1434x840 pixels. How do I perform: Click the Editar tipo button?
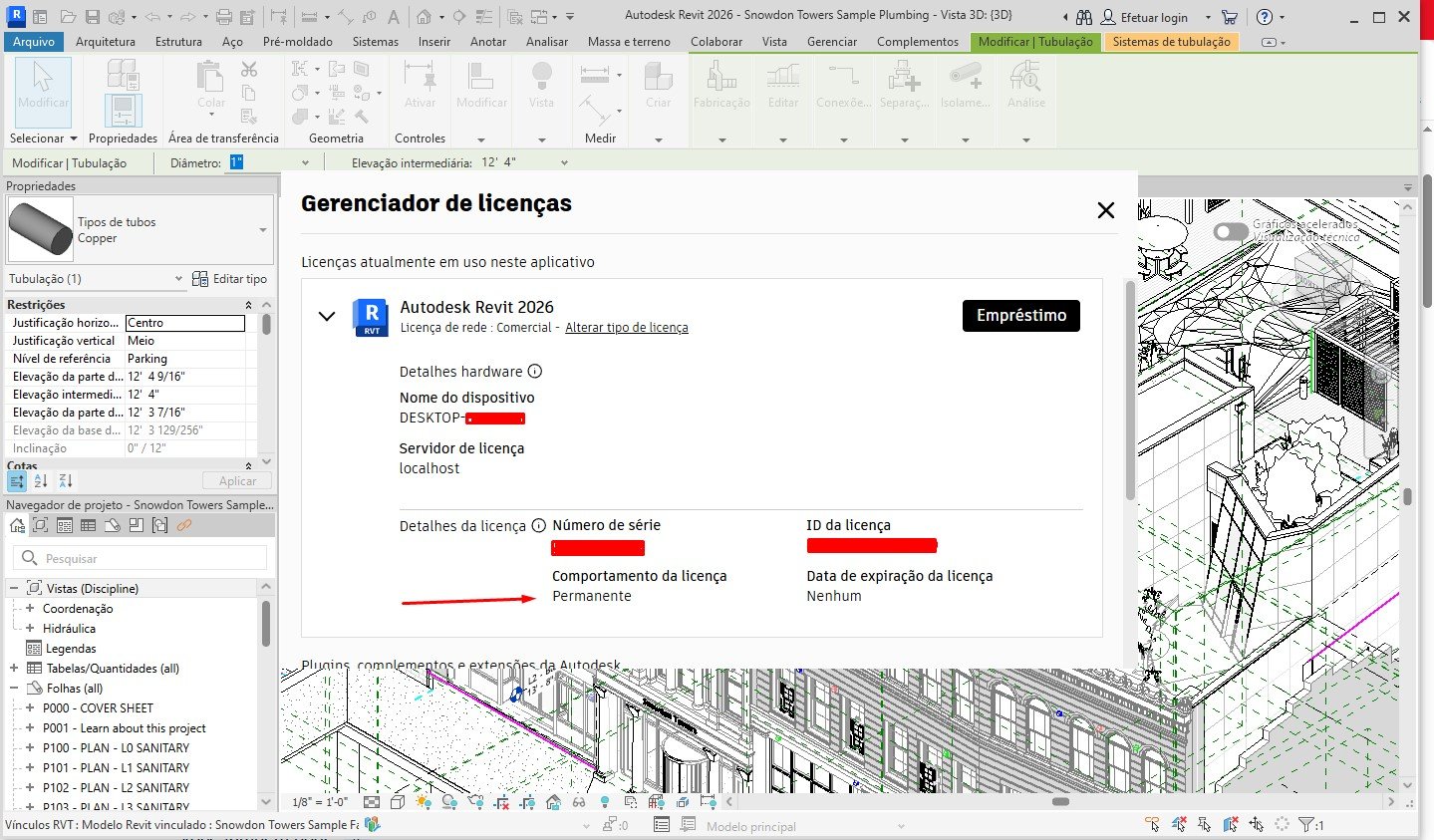pos(230,279)
